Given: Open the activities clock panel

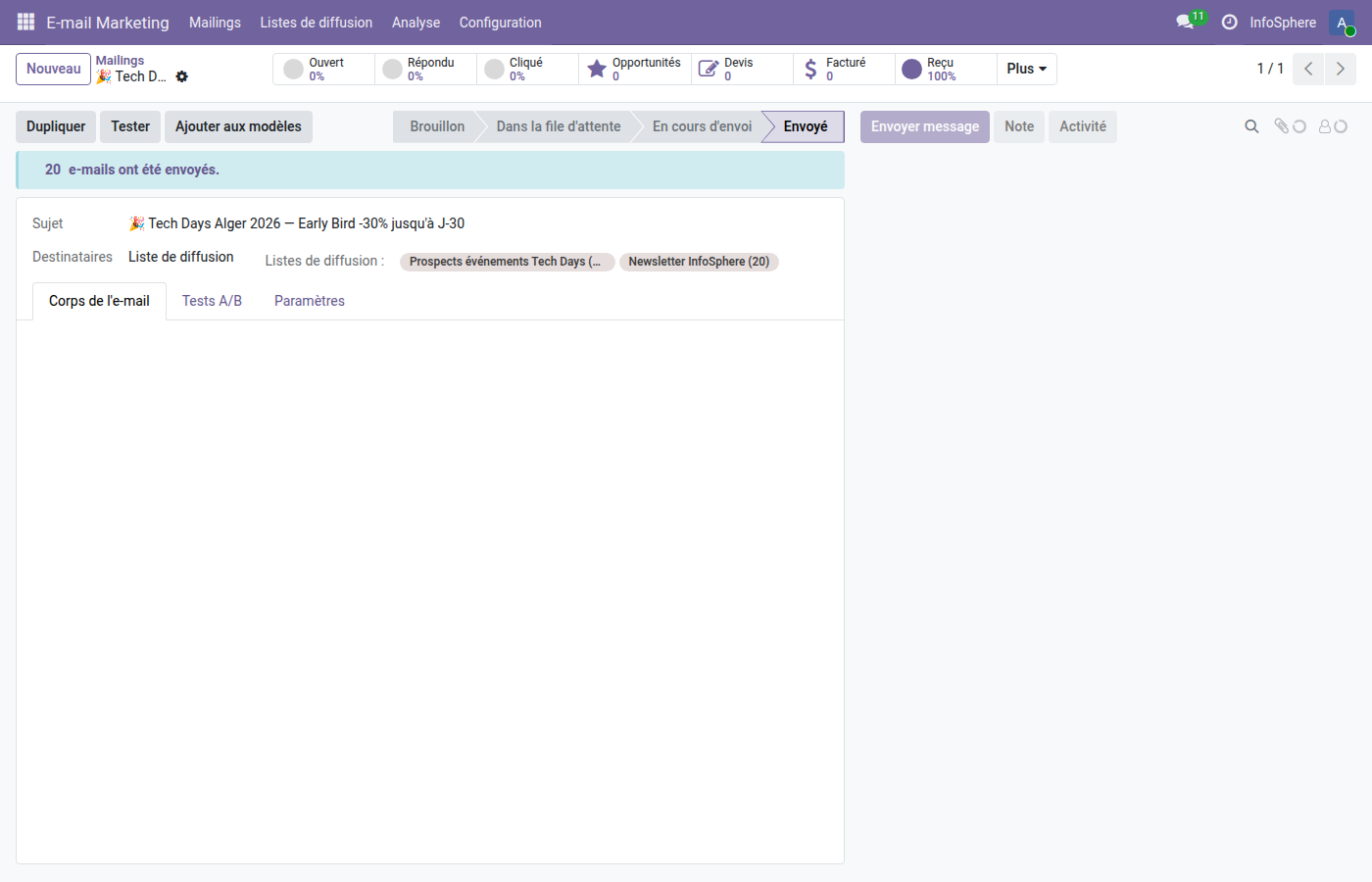Looking at the screenshot, I should [x=1229, y=22].
